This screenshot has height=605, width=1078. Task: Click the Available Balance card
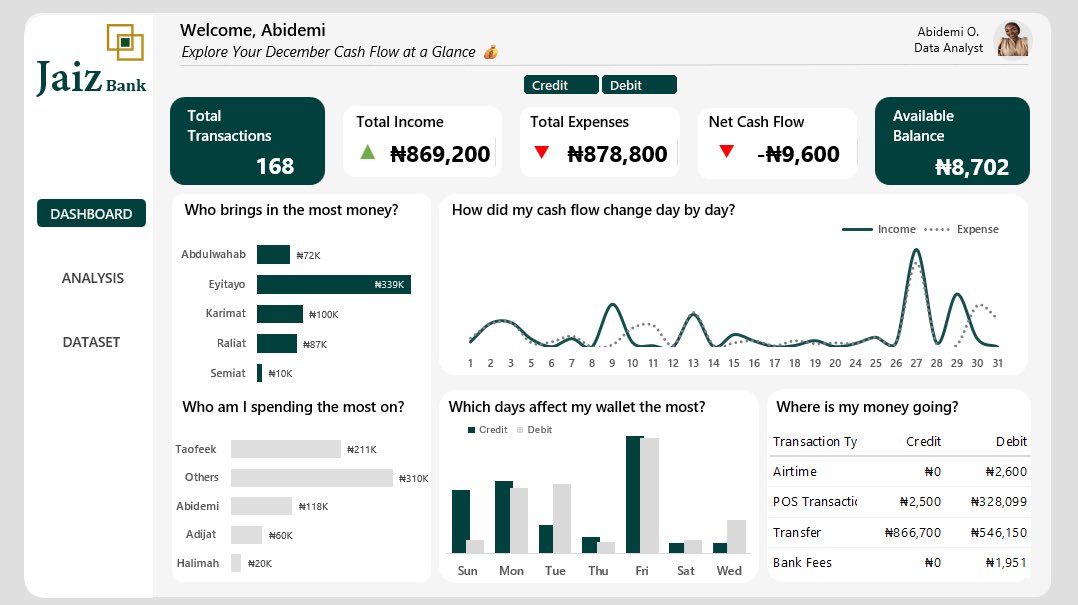click(x=952, y=141)
